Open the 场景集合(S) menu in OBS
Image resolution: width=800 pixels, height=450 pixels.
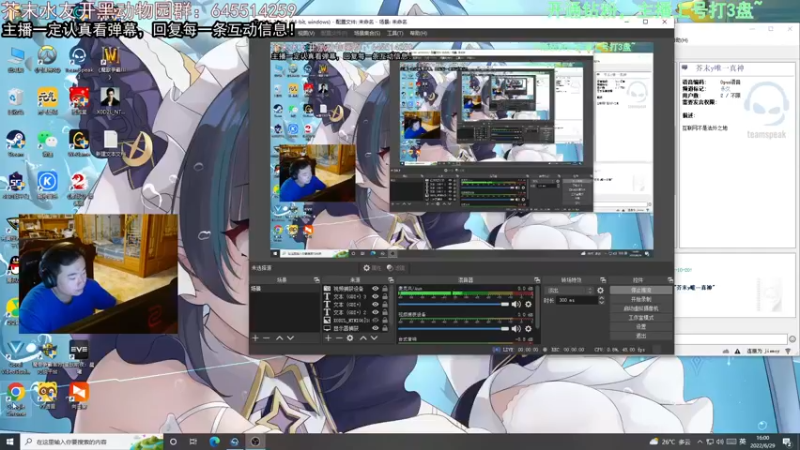(367, 33)
